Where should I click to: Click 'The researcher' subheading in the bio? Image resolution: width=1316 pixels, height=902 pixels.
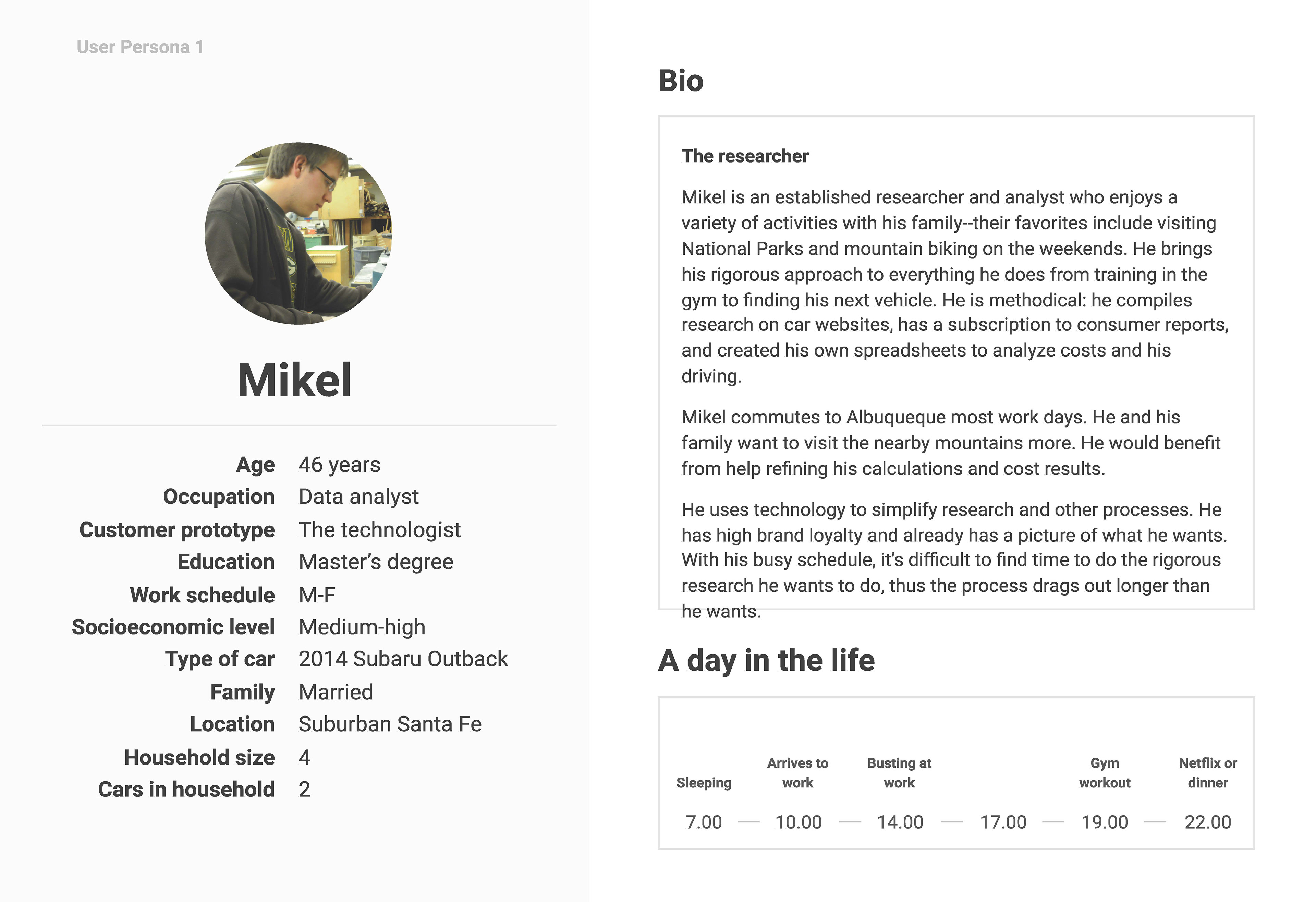tap(745, 156)
